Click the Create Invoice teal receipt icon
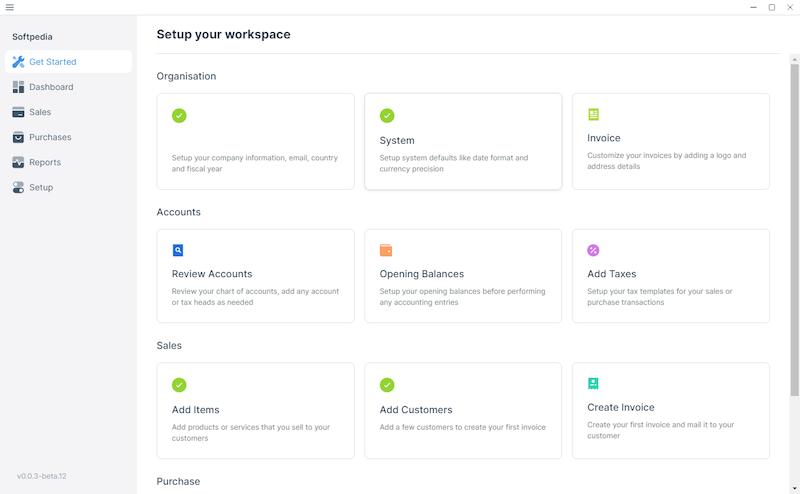The height and width of the screenshot is (494, 800). 593,383
